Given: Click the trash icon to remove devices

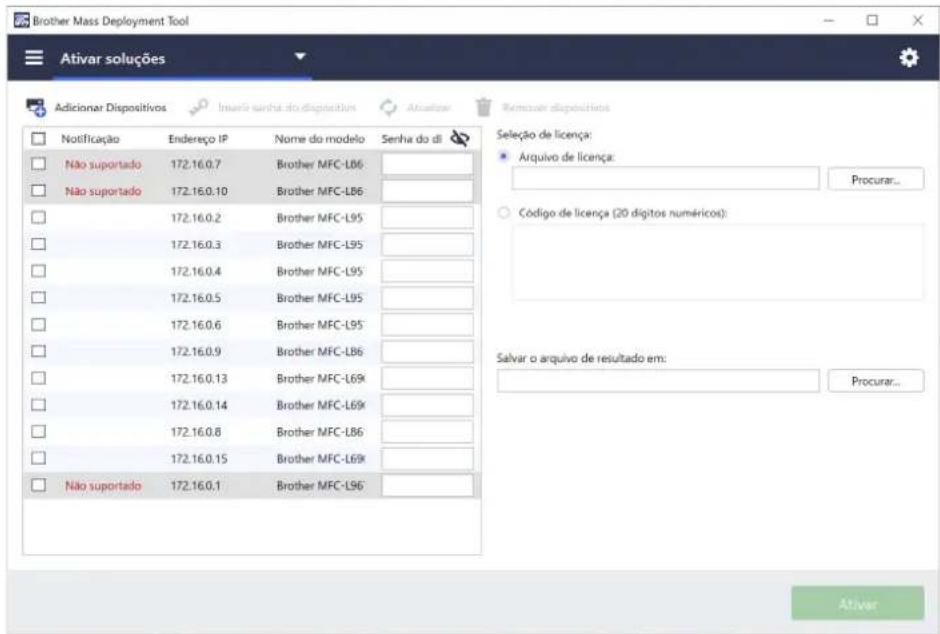Looking at the screenshot, I should (483, 108).
